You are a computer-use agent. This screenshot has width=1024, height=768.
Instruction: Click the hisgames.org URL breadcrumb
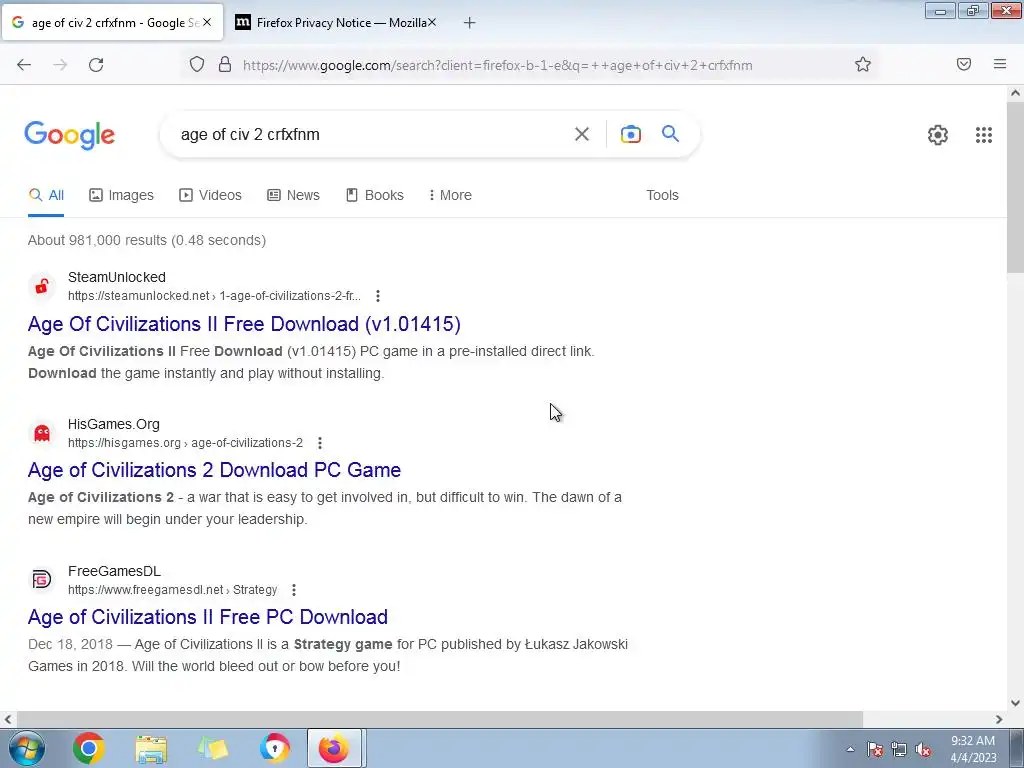[185, 443]
